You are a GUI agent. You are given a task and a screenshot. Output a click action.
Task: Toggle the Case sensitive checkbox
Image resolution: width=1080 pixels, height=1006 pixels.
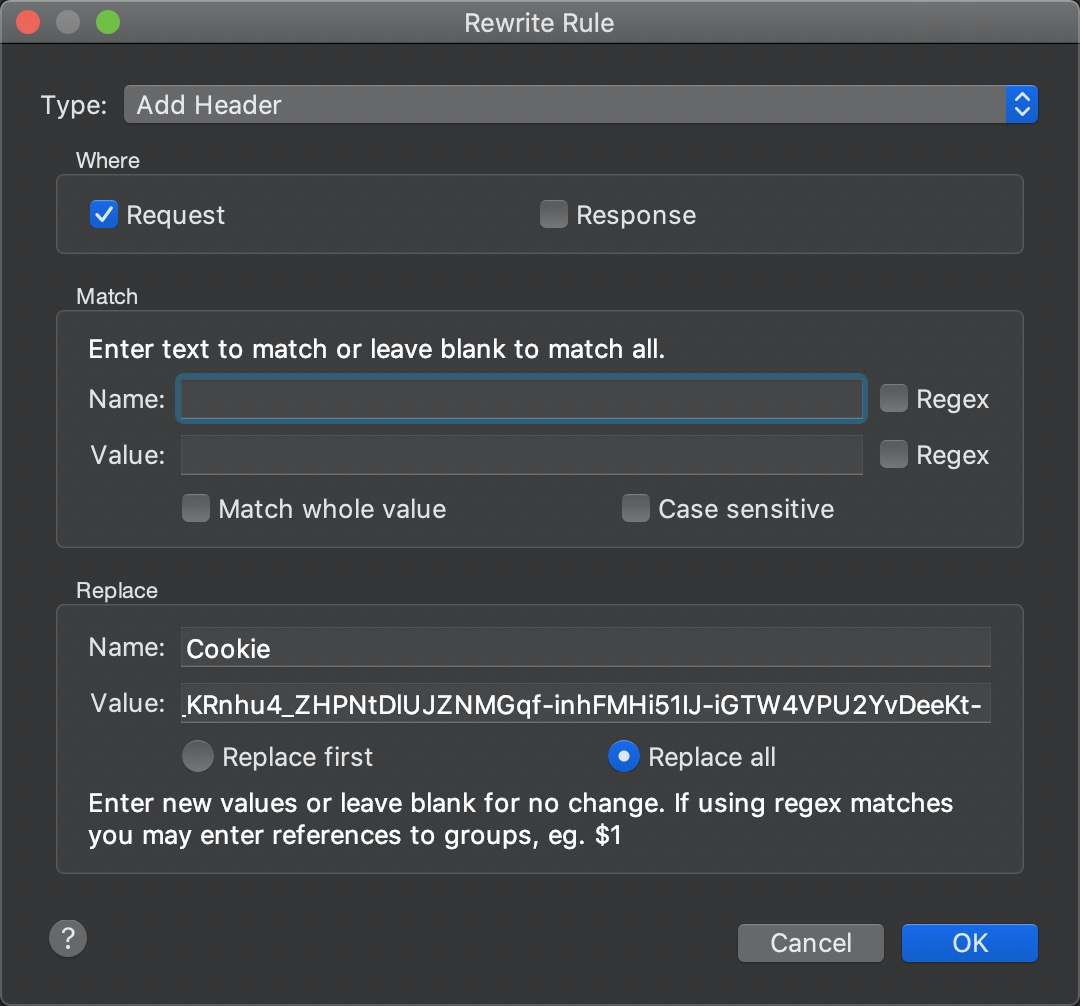tap(636, 508)
